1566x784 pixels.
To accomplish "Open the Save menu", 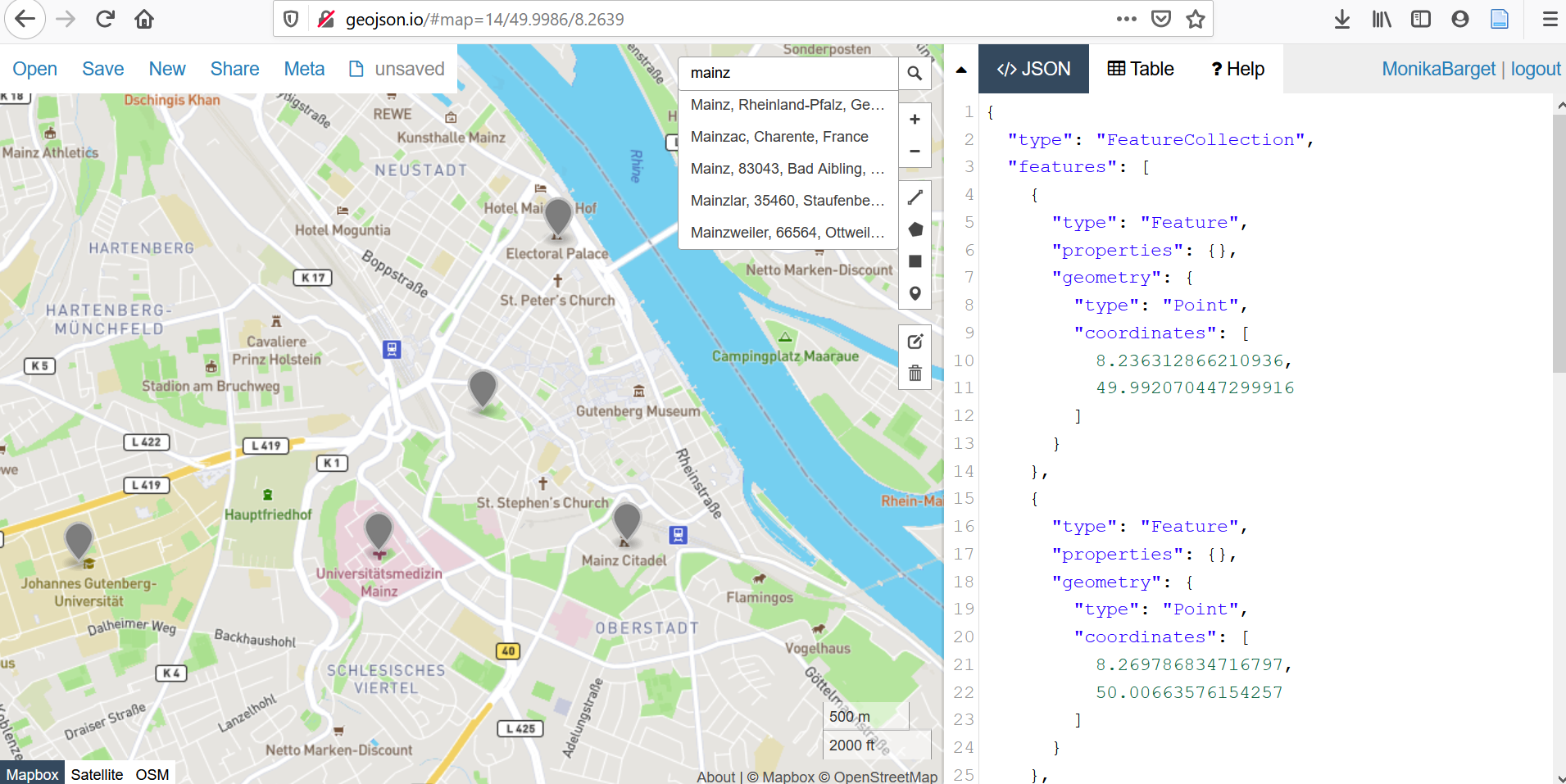I will click(102, 69).
